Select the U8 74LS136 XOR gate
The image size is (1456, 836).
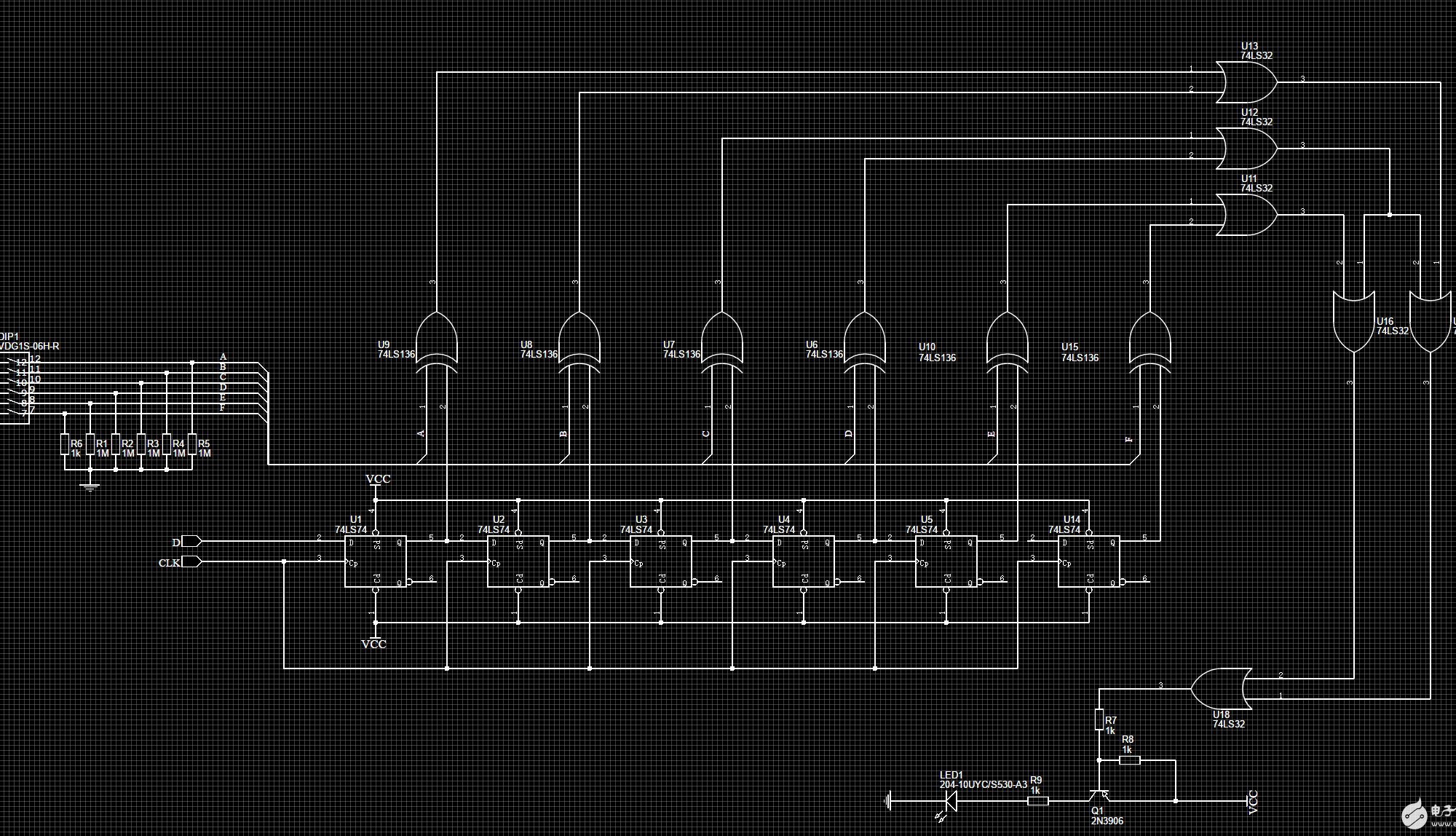click(579, 342)
